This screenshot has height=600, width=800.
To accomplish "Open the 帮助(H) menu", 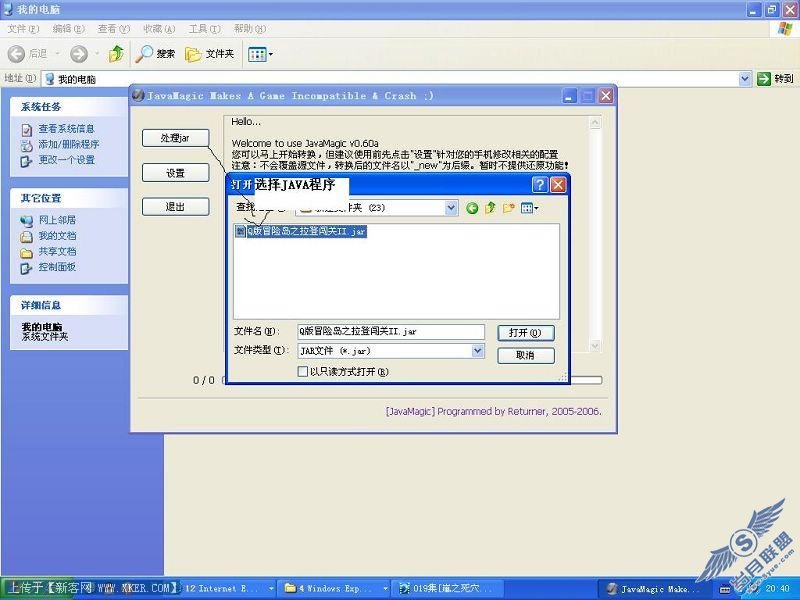I will click(250, 29).
